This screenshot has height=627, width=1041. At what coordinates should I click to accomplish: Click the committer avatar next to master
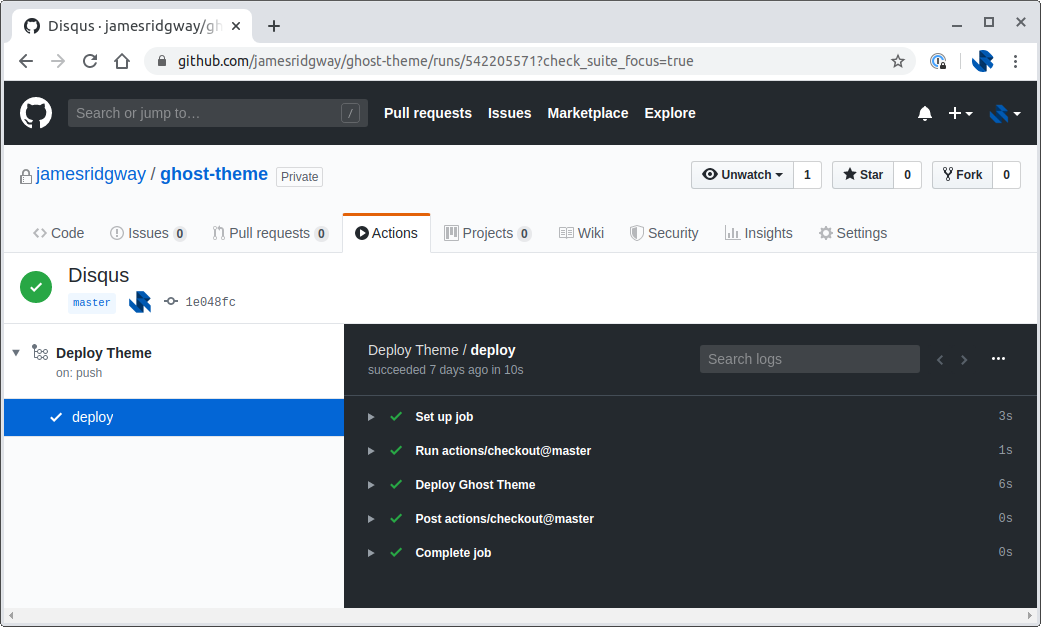[140, 302]
